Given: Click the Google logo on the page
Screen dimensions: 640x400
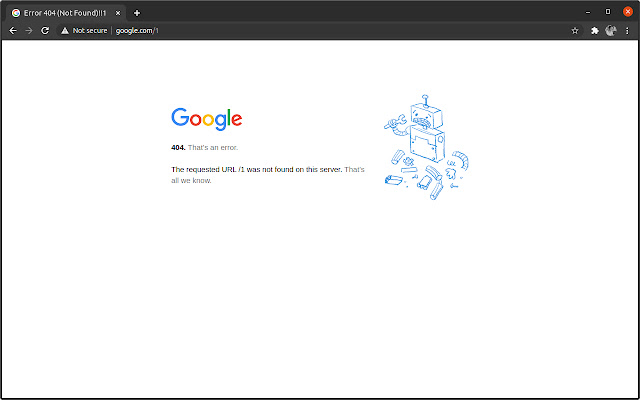Looking at the screenshot, I should pos(207,119).
